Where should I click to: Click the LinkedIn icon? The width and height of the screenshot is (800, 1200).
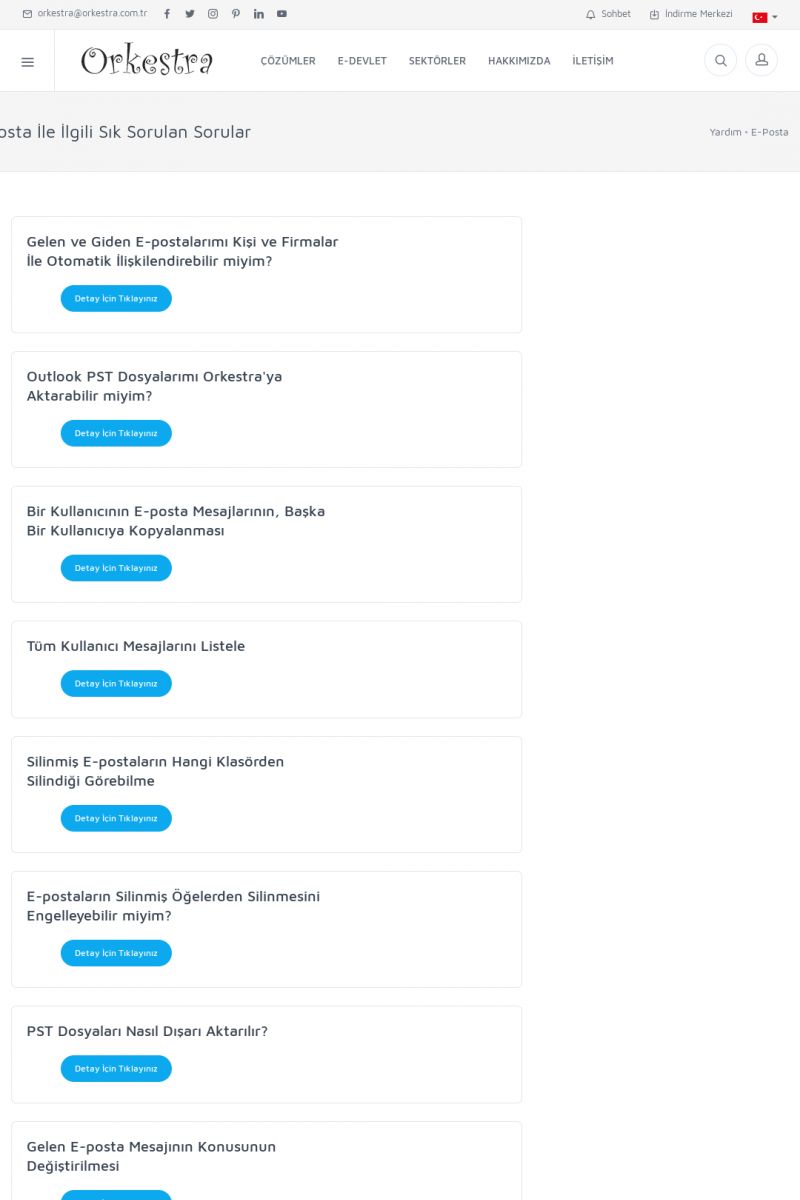click(259, 14)
